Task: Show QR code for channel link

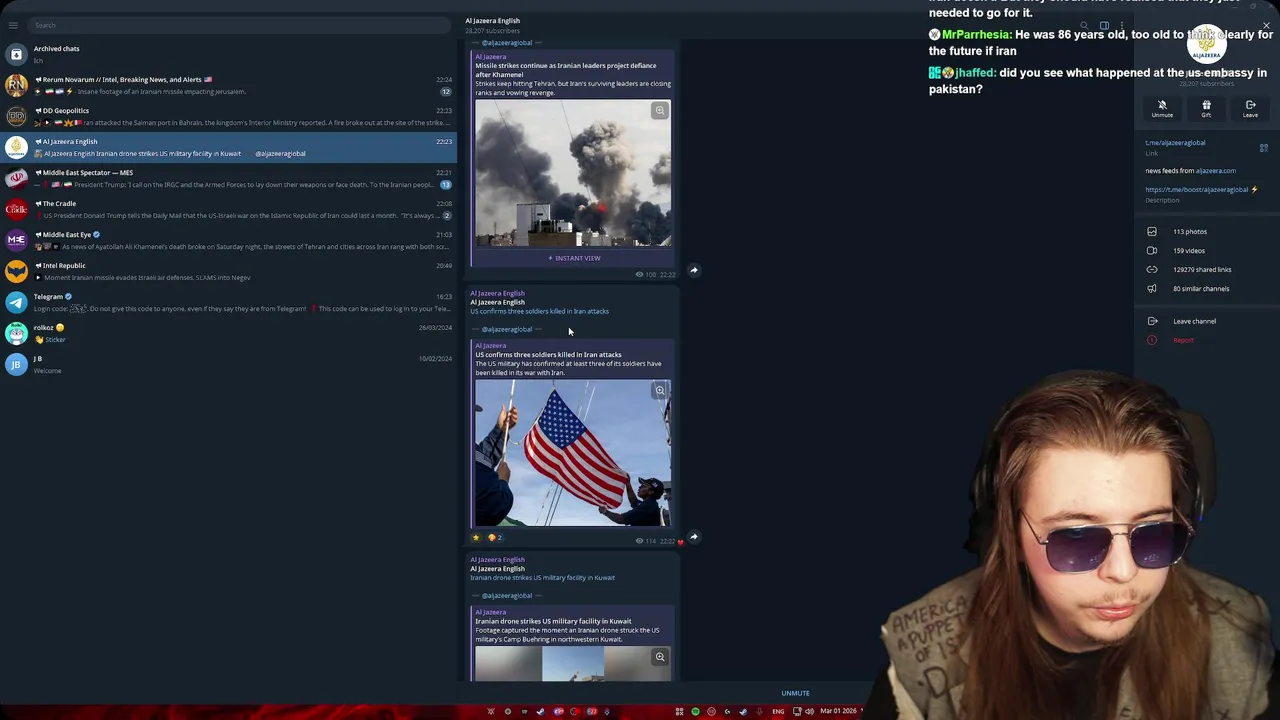Action: pyautogui.click(x=1264, y=148)
